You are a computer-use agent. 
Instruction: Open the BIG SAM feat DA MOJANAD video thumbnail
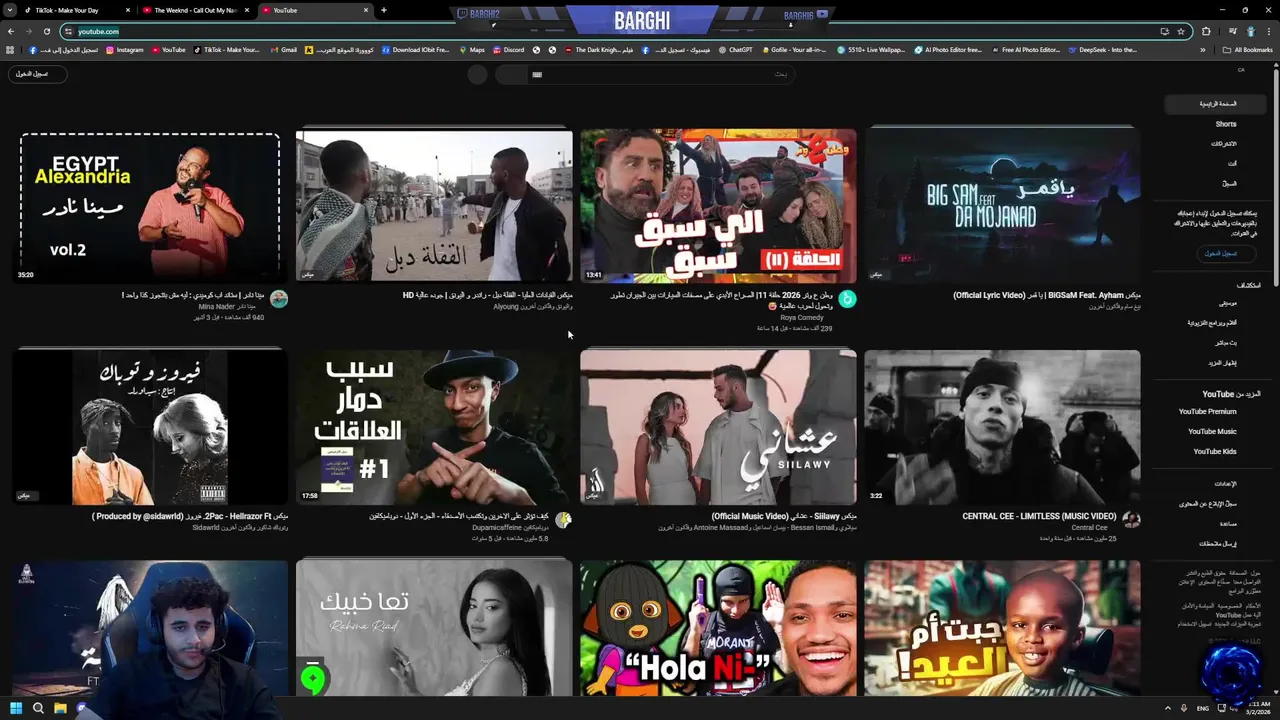click(x=1002, y=205)
